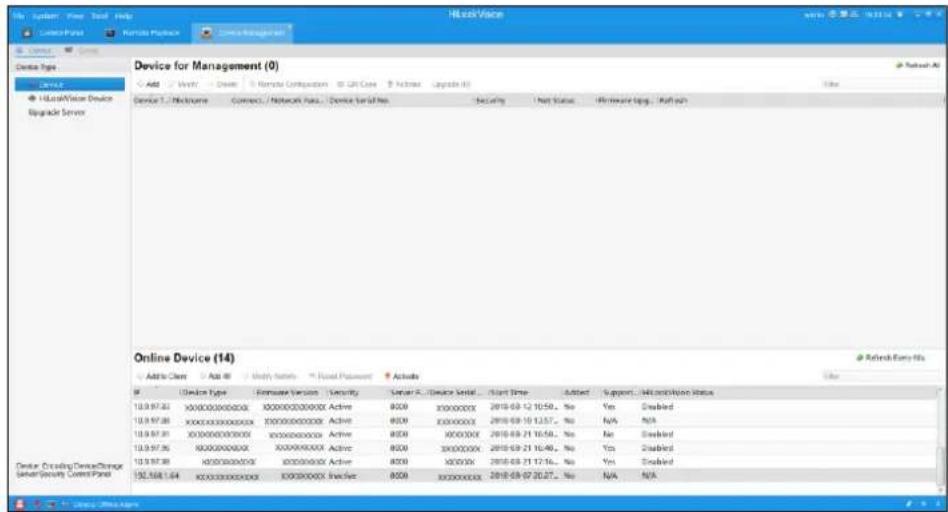Select Device in the Device Type tree

[x=70, y=84]
